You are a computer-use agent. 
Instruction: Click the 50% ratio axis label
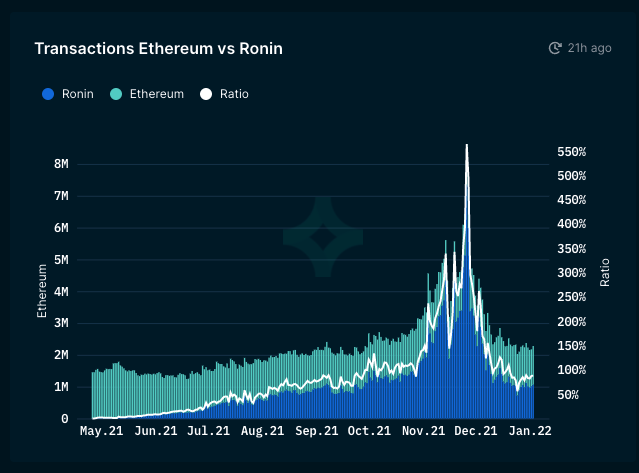point(568,395)
